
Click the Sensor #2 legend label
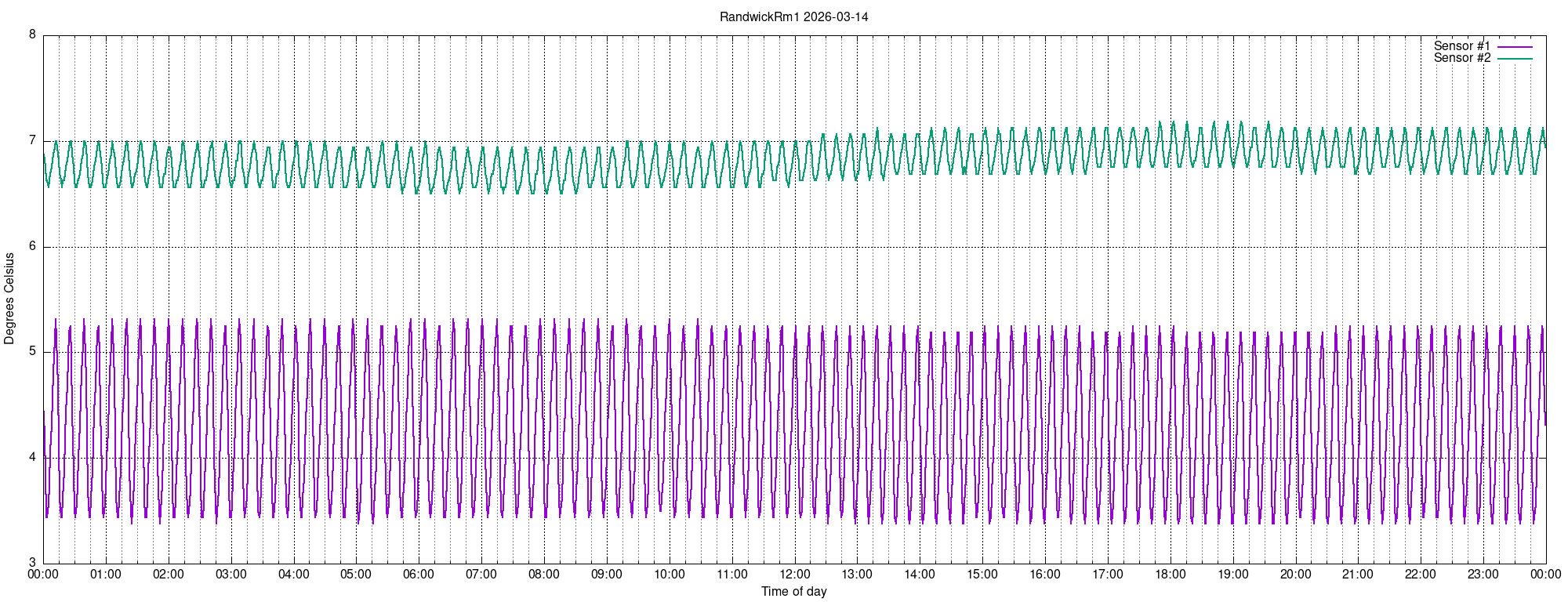[1462, 58]
